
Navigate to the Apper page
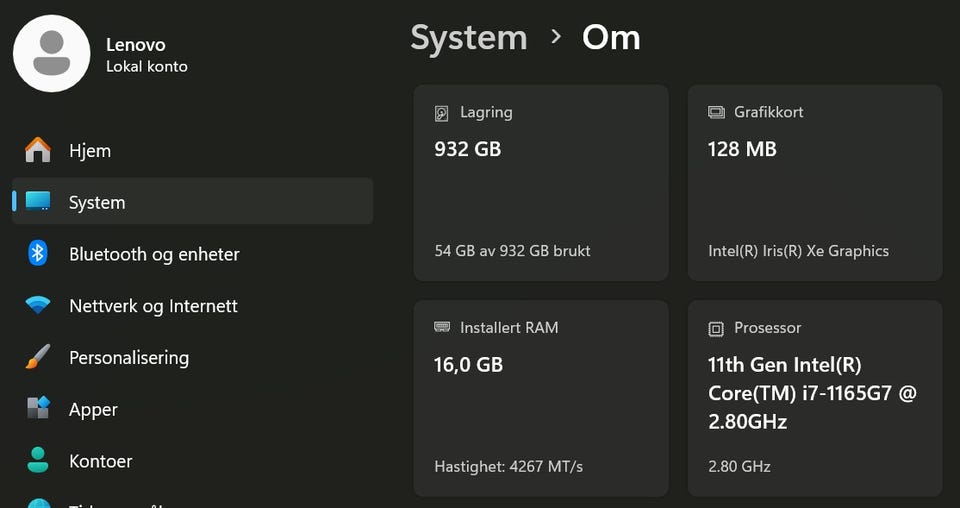tap(93, 409)
